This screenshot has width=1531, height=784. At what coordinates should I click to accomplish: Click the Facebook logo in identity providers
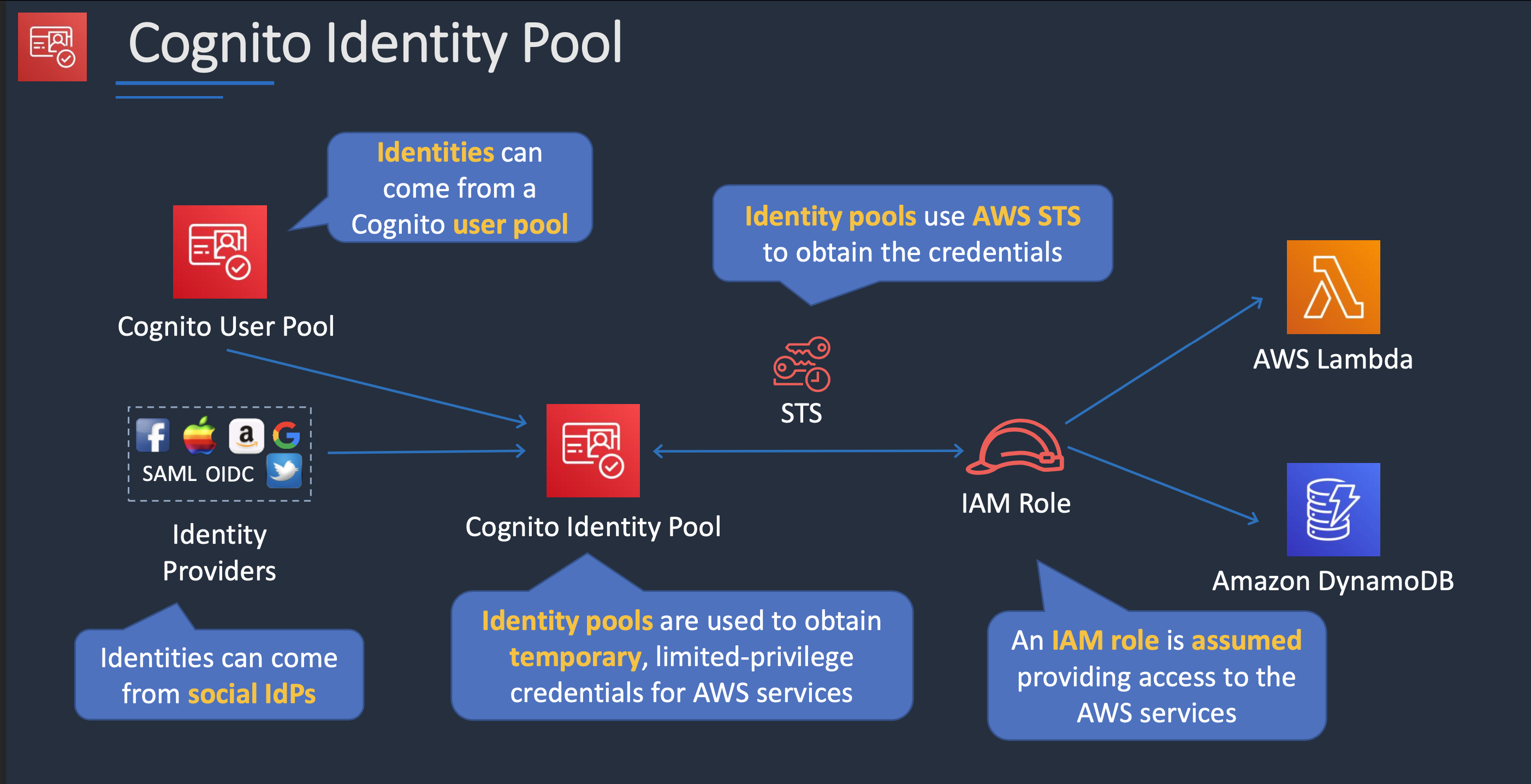153,435
